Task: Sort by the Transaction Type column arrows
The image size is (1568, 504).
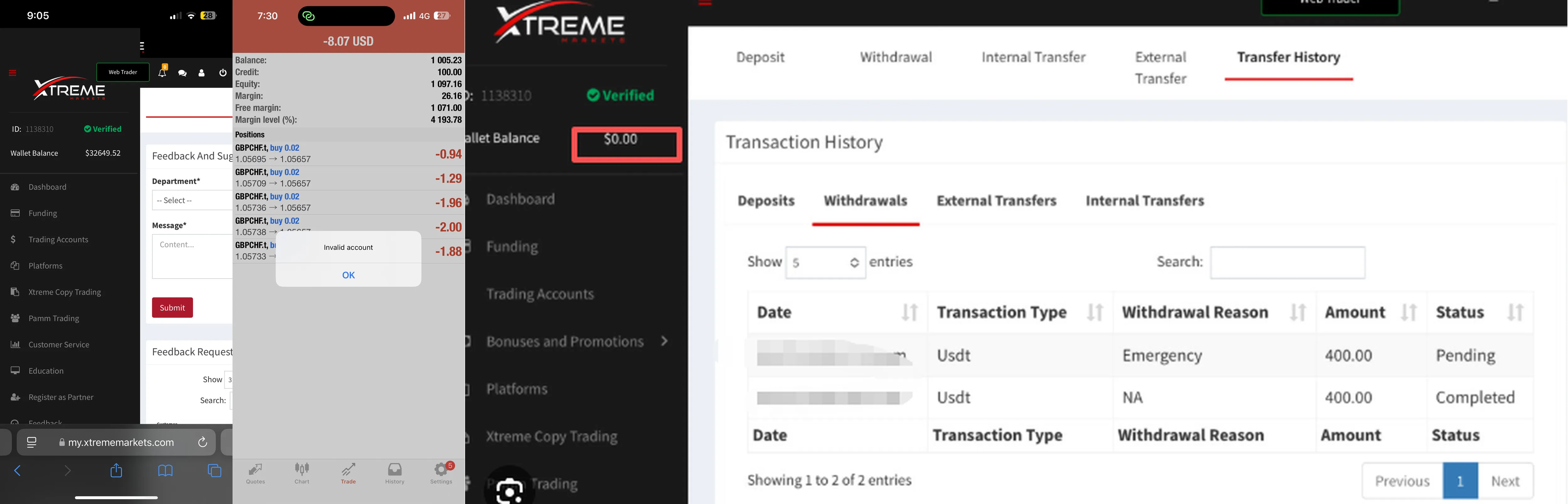Action: pyautogui.click(x=1095, y=312)
